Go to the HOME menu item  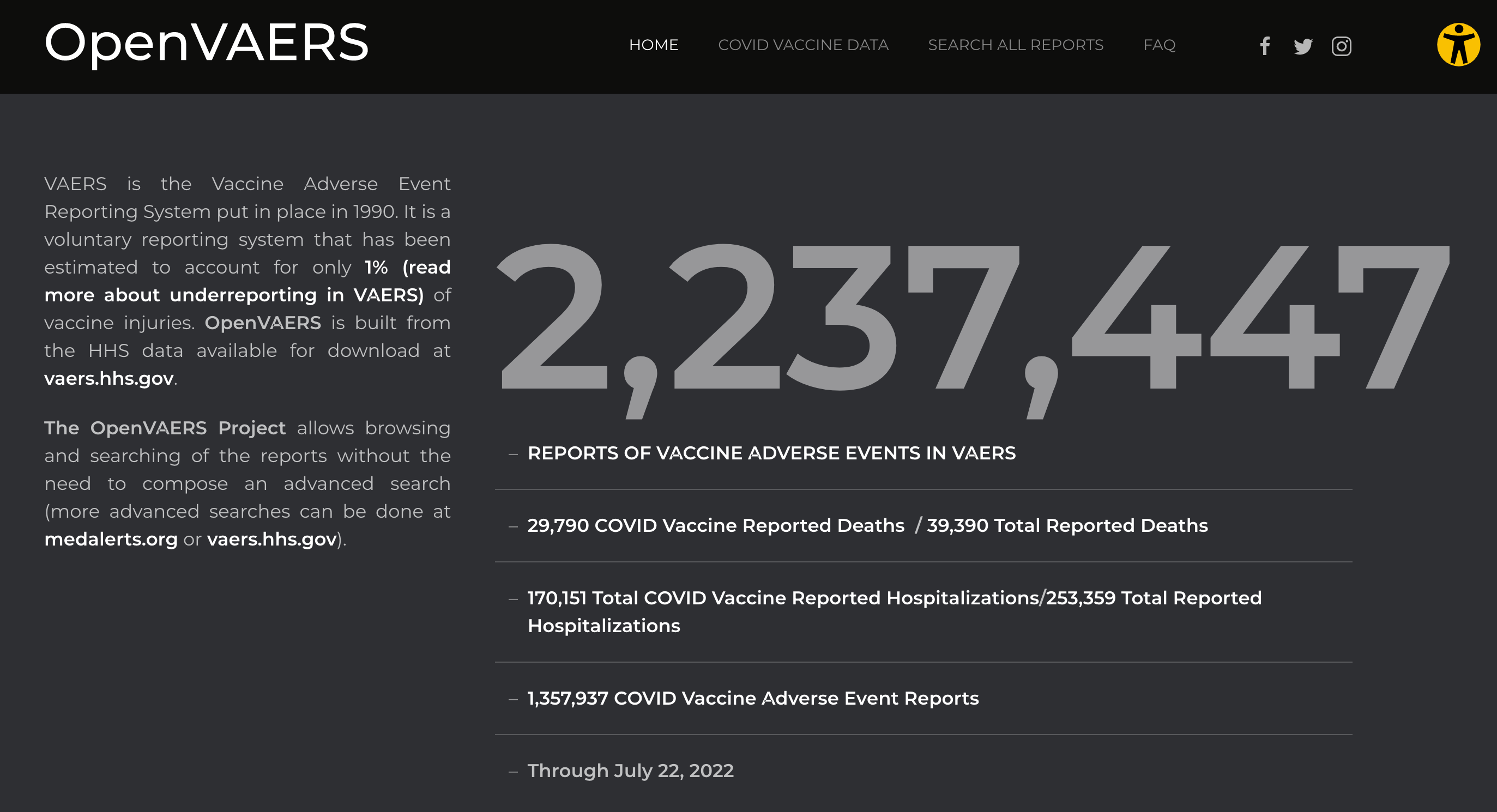[x=653, y=45]
